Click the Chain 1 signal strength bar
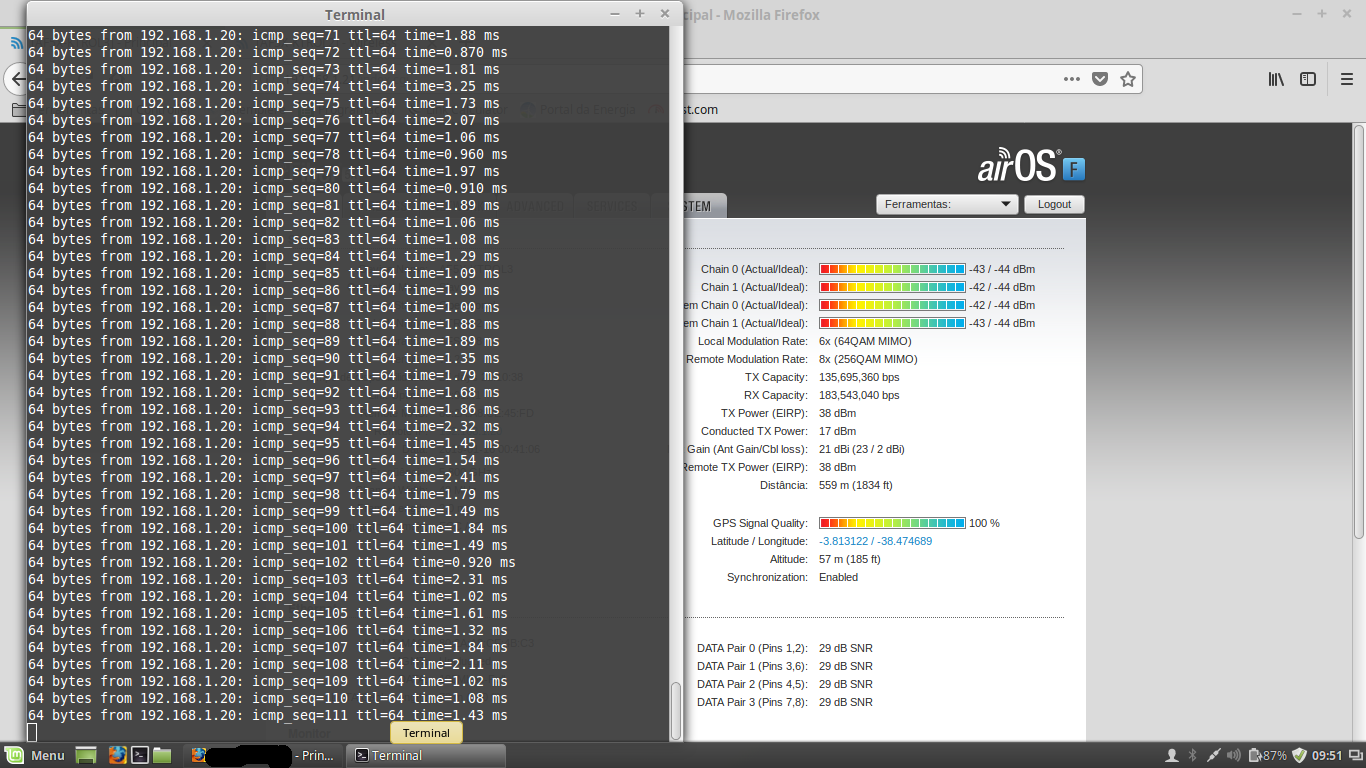 coord(892,287)
